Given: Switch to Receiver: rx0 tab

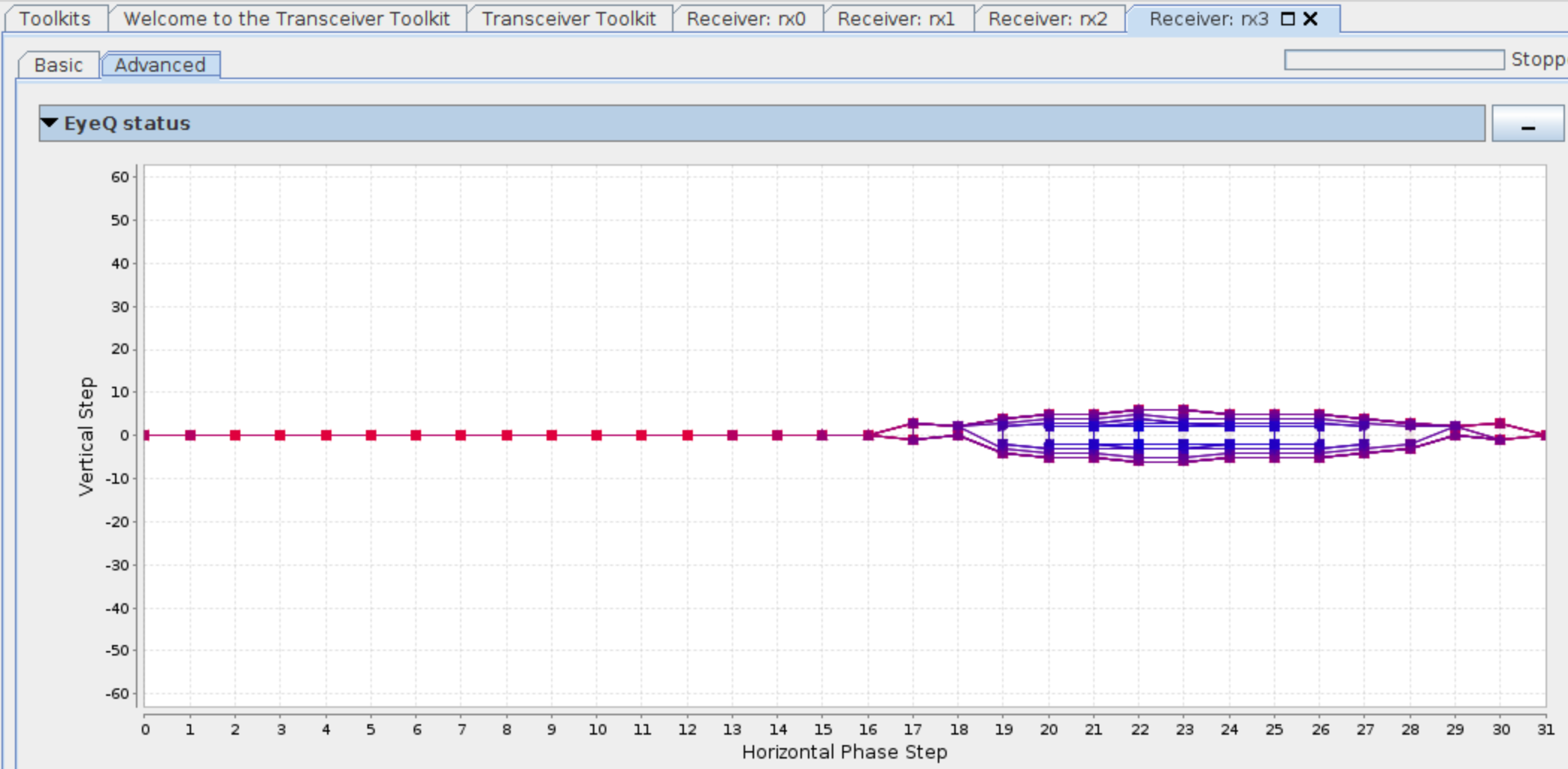Looking at the screenshot, I should 746,19.
